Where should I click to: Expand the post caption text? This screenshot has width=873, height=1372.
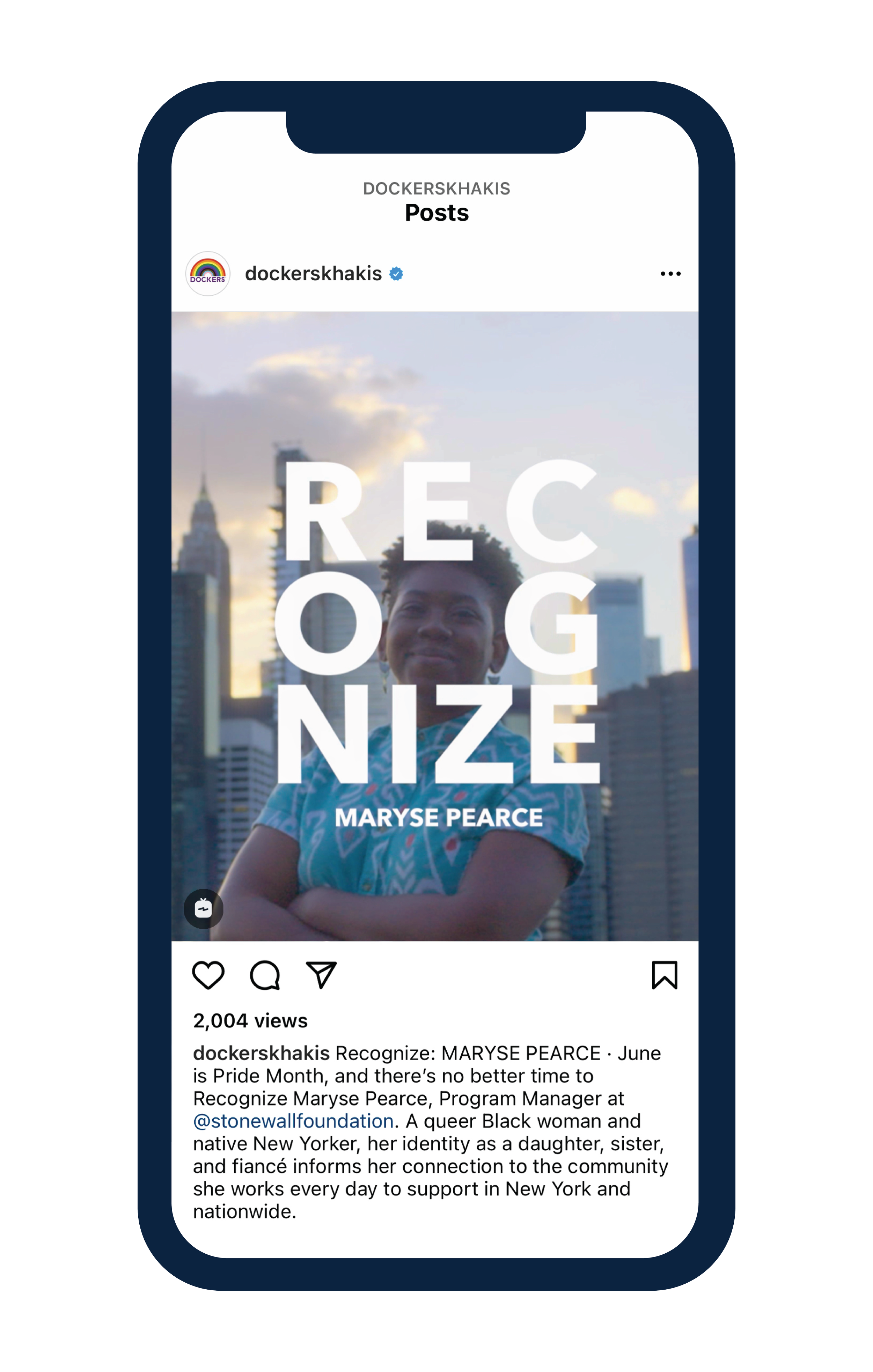coord(430,1132)
